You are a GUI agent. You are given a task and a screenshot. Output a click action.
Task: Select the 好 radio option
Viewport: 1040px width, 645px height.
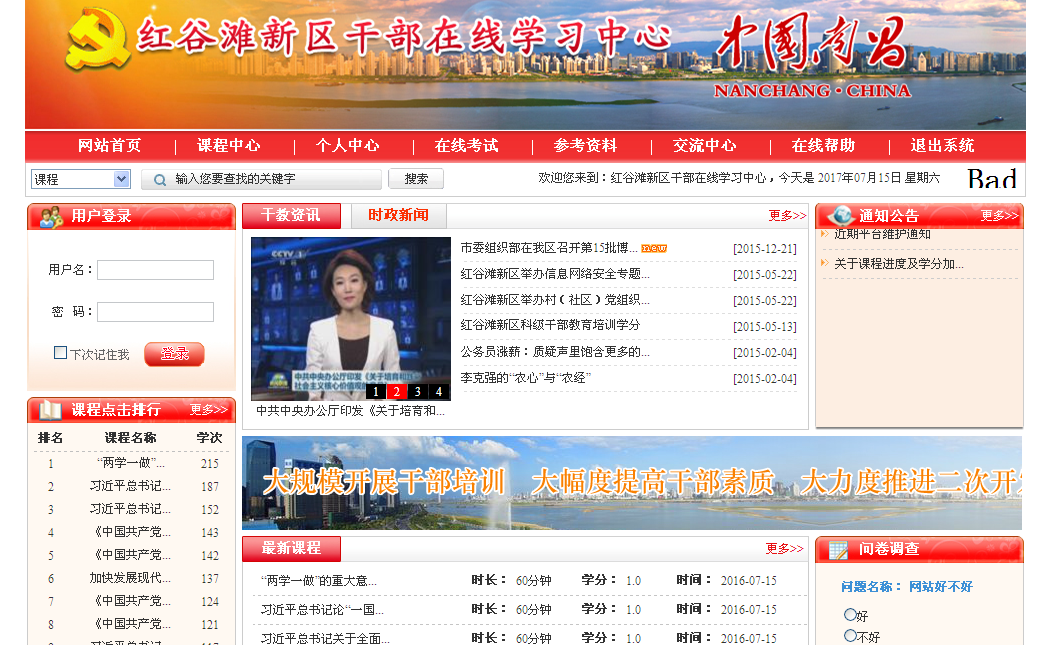[850, 615]
